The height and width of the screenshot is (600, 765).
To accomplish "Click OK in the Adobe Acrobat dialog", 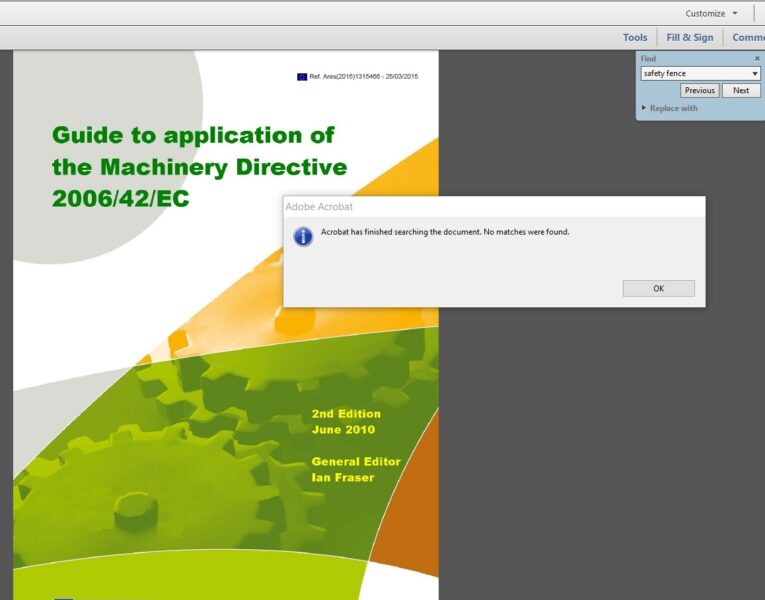I will [658, 288].
